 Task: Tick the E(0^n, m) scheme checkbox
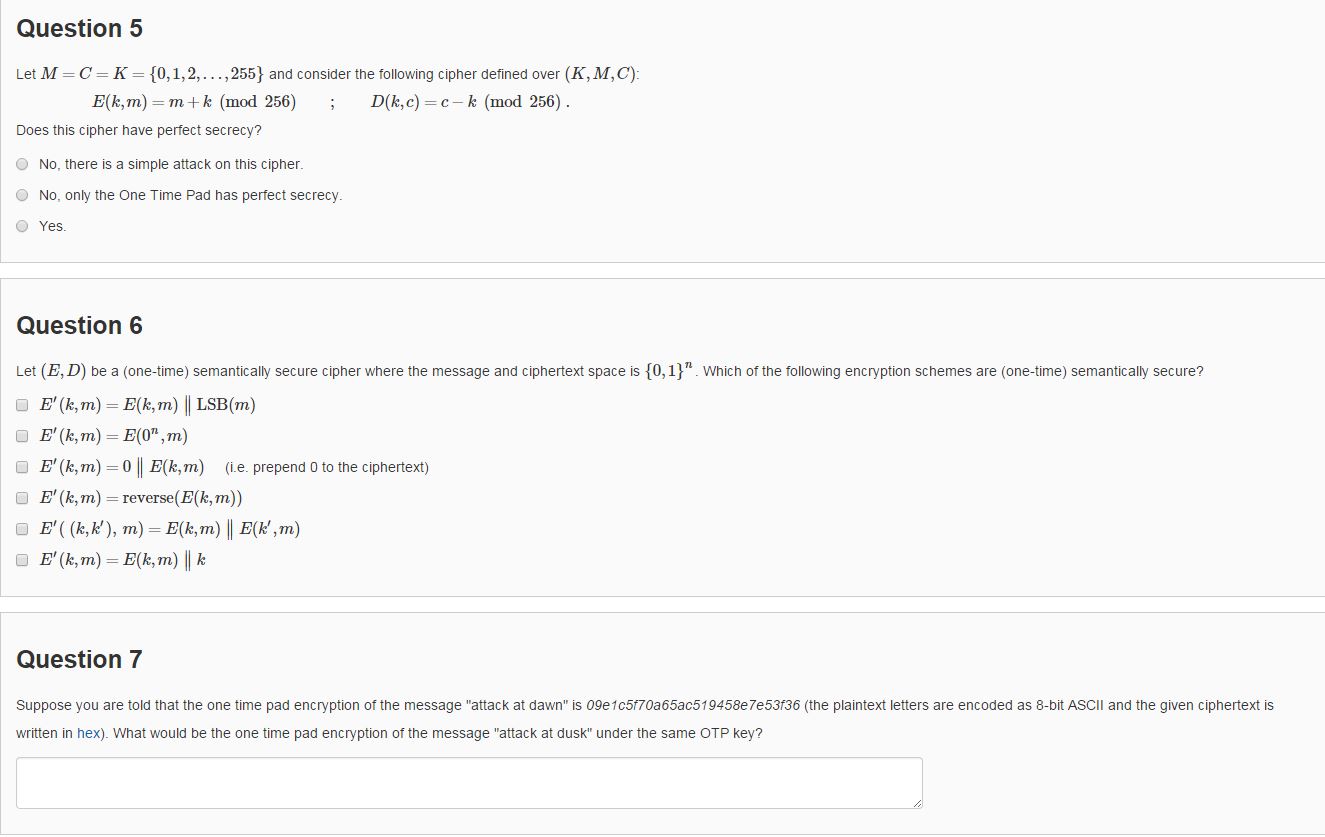click(22, 436)
